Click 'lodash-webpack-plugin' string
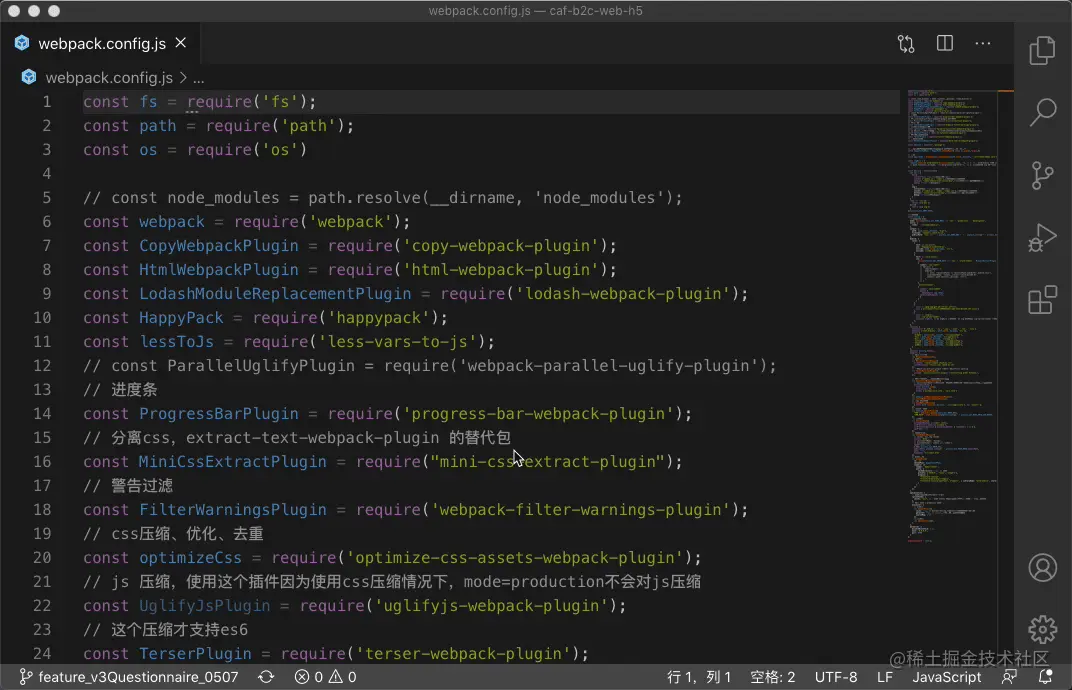This screenshot has height=690, width=1072. pyautogui.click(x=623, y=294)
